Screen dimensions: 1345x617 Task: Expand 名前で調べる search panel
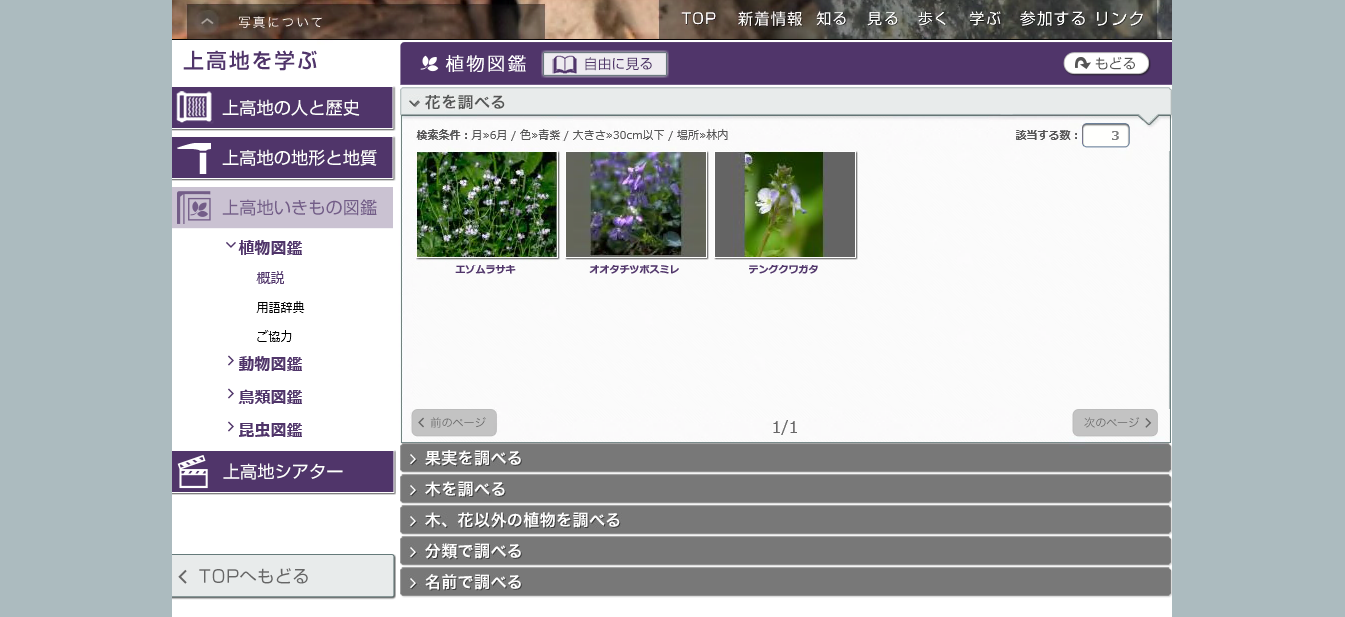413,583
